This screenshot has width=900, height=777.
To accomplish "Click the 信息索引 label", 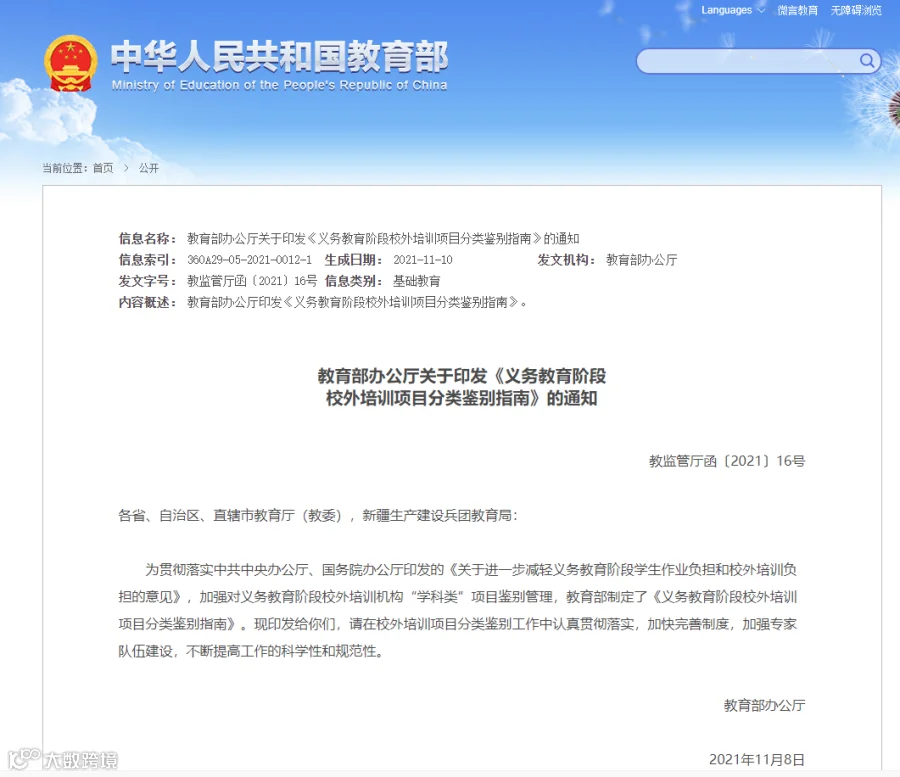I will pyautogui.click(x=147, y=260).
